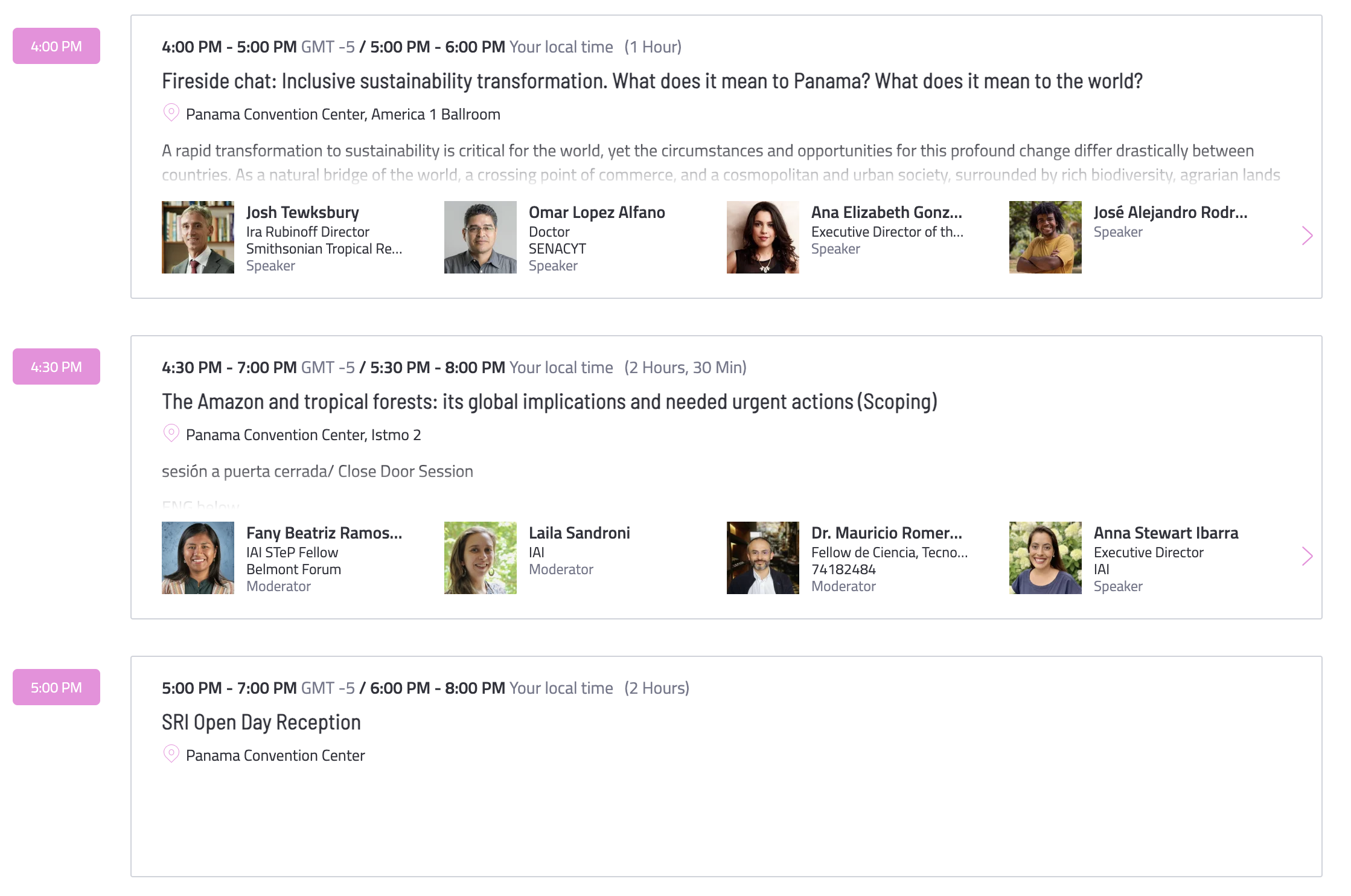Open Laila Sandroni's profile photo
Image resolution: width=1351 pixels, height=896 pixels.
point(481,558)
